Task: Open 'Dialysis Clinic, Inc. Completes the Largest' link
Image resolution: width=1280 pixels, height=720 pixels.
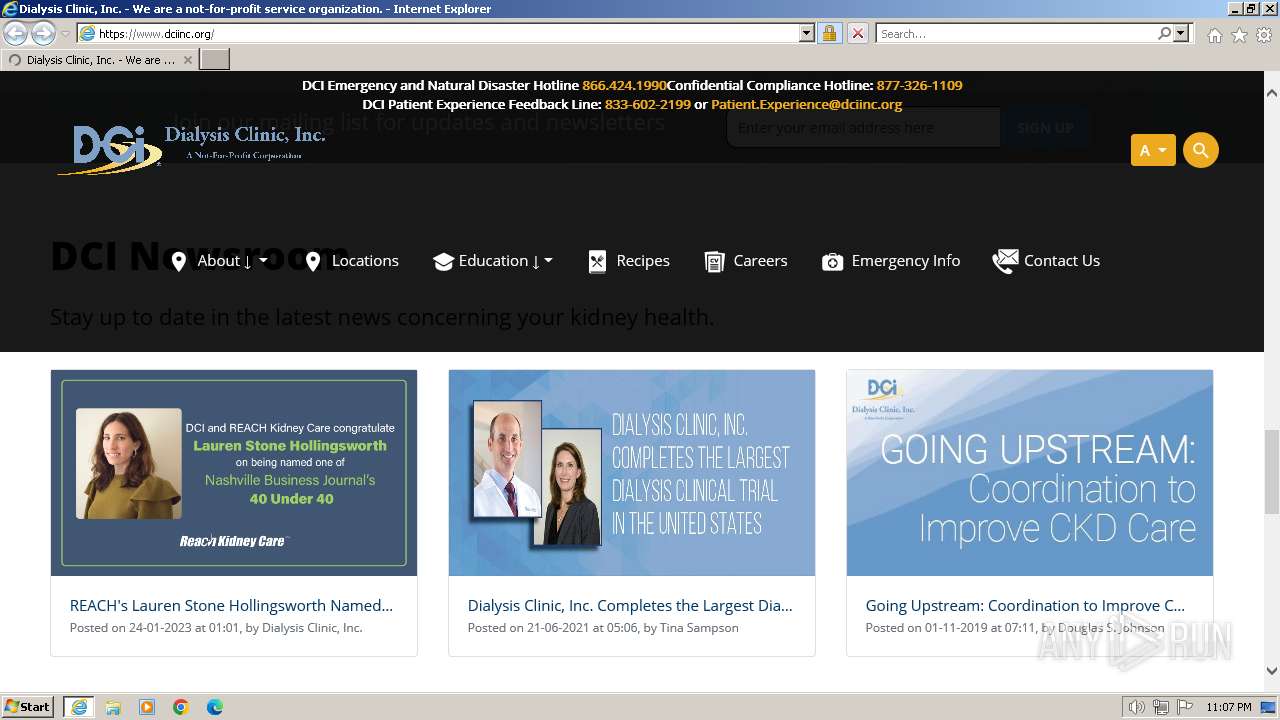Action: click(630, 605)
